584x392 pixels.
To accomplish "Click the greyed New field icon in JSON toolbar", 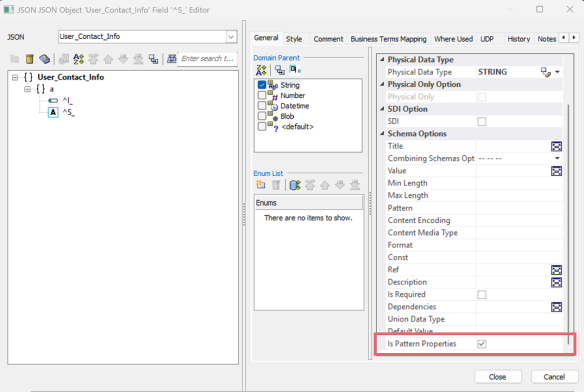I will 15,59.
